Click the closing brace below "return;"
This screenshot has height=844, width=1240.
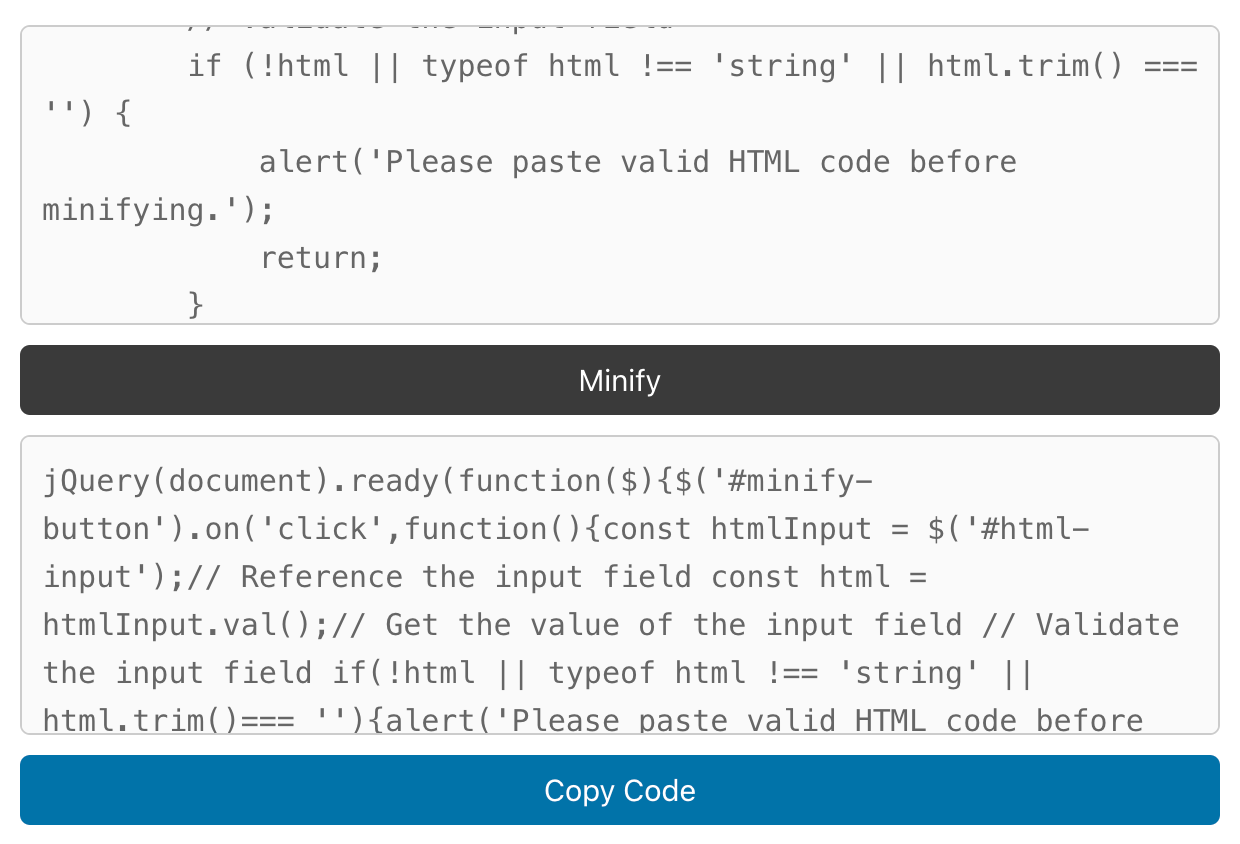tap(196, 304)
